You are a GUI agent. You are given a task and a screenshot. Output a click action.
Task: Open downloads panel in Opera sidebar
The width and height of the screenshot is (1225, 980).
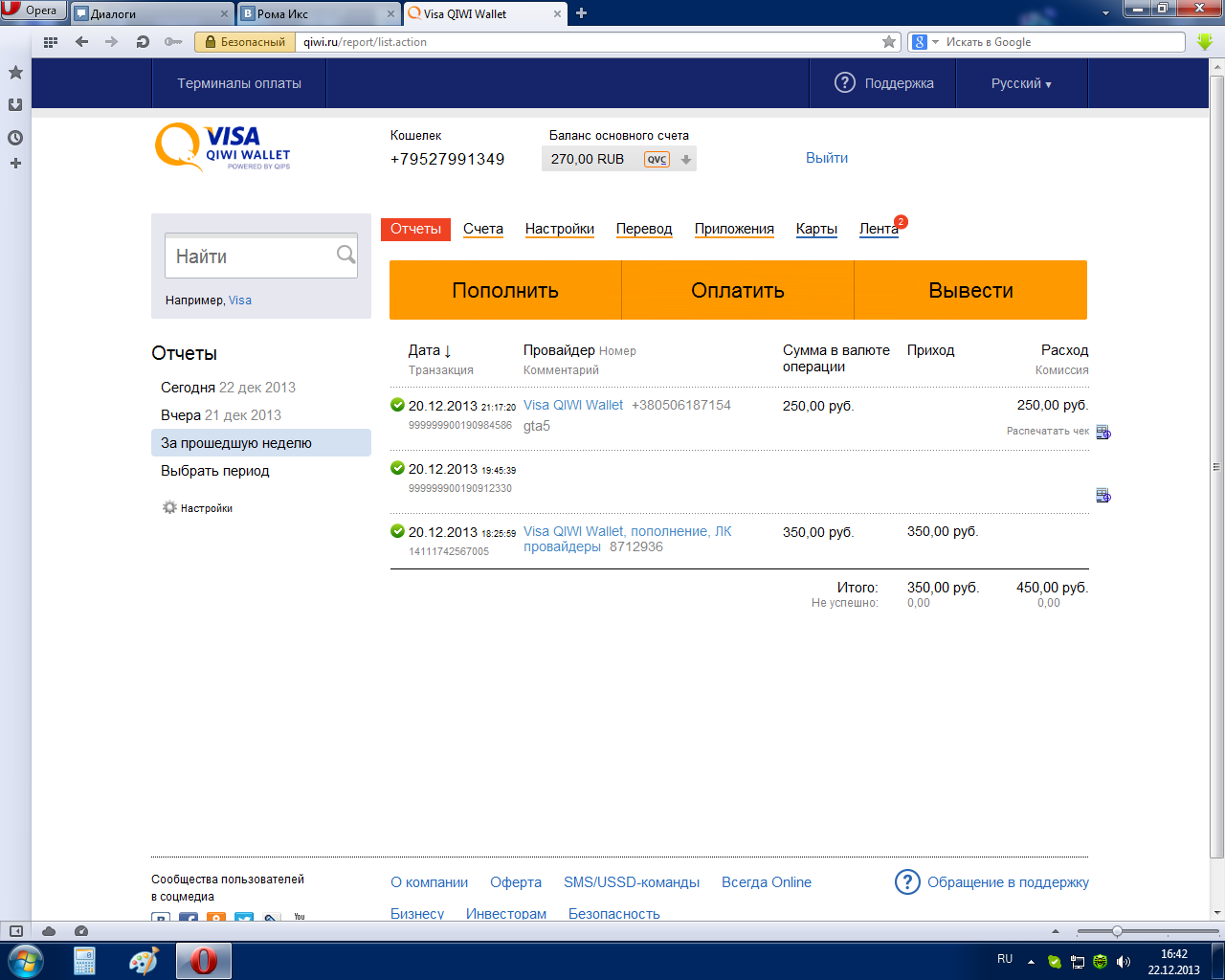coord(15,105)
